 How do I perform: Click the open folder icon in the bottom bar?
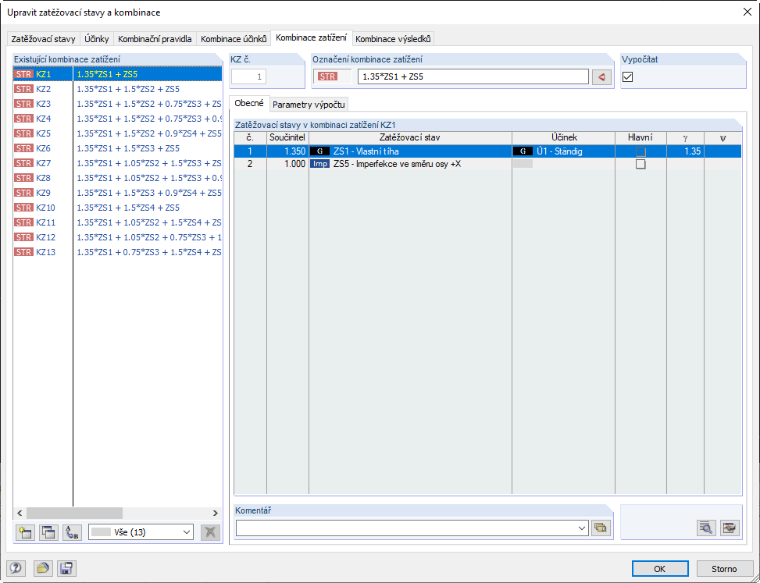coord(43,568)
